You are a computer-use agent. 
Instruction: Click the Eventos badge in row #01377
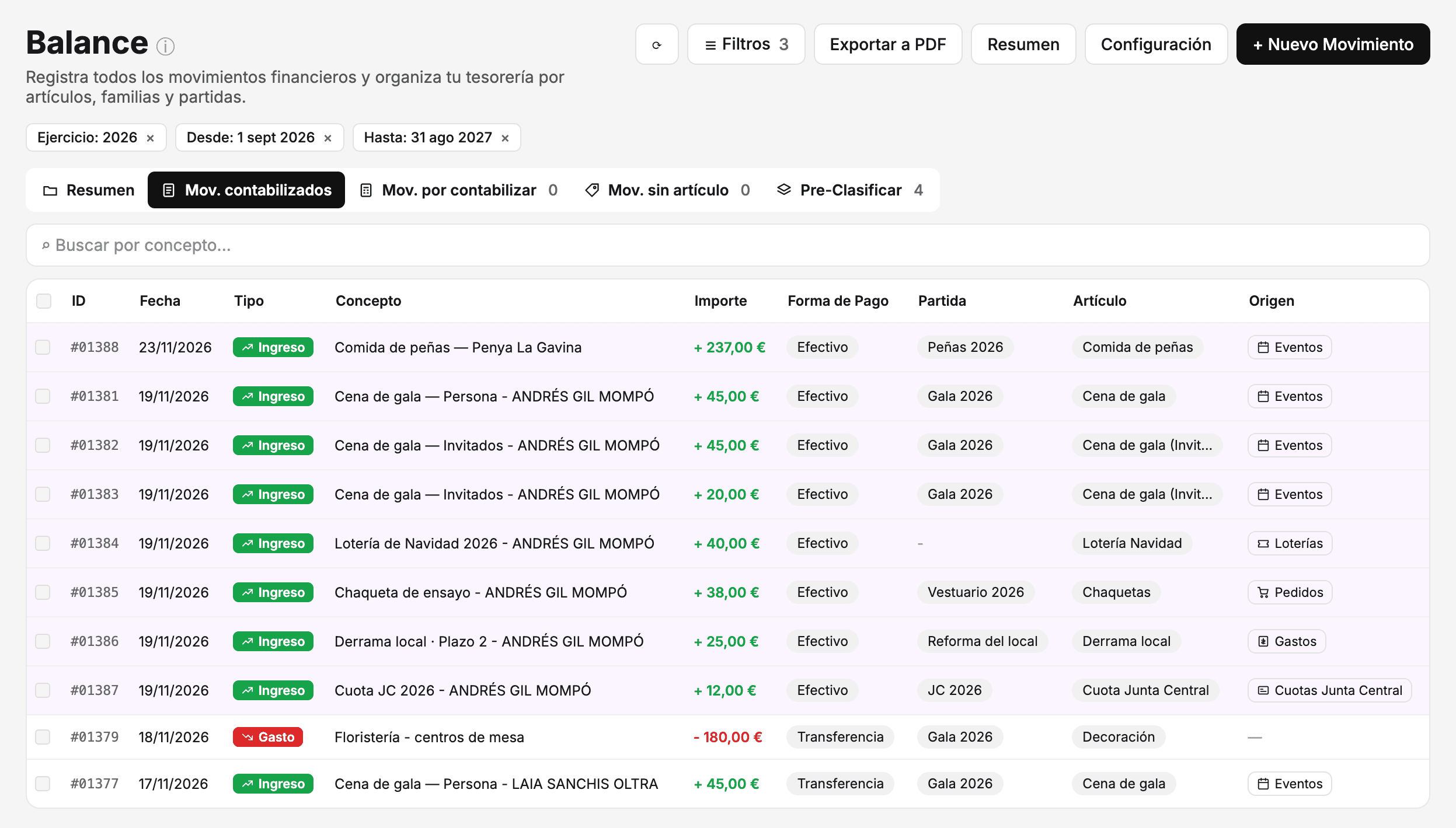click(x=1290, y=784)
